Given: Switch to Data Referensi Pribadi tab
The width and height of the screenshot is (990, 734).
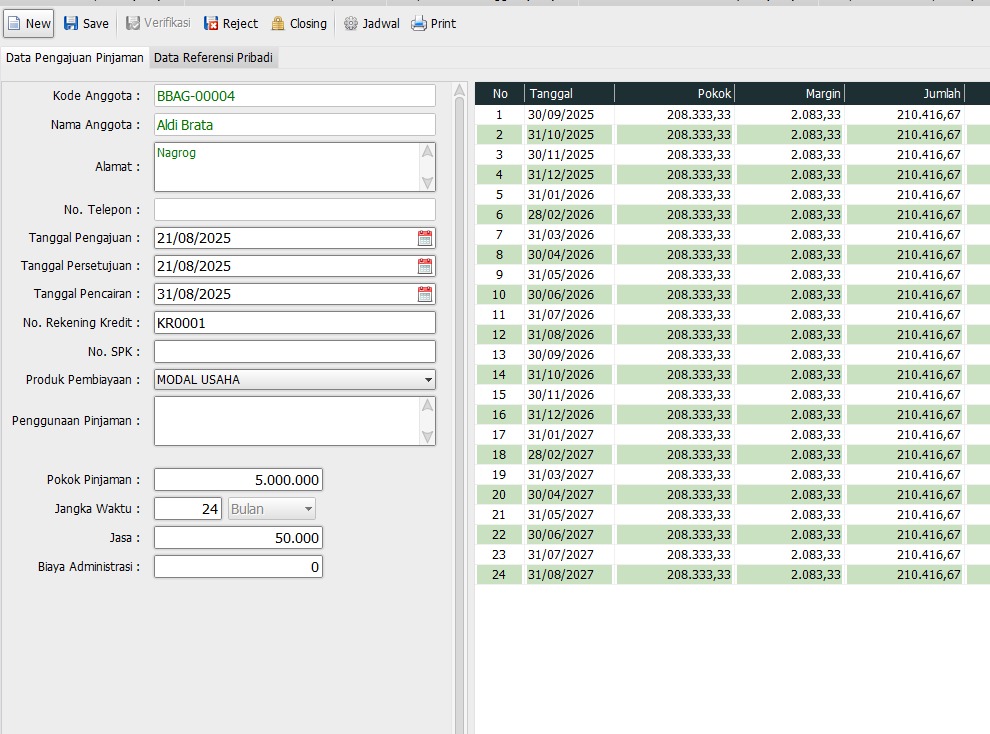Looking at the screenshot, I should point(213,58).
